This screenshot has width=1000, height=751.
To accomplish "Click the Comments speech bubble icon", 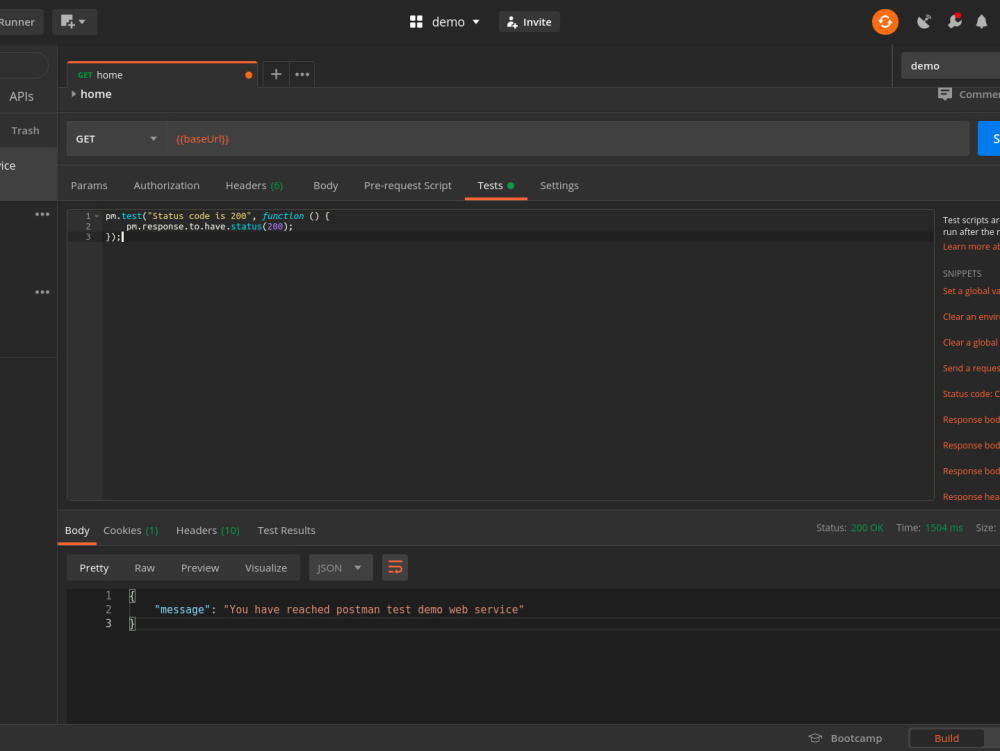I will (945, 94).
